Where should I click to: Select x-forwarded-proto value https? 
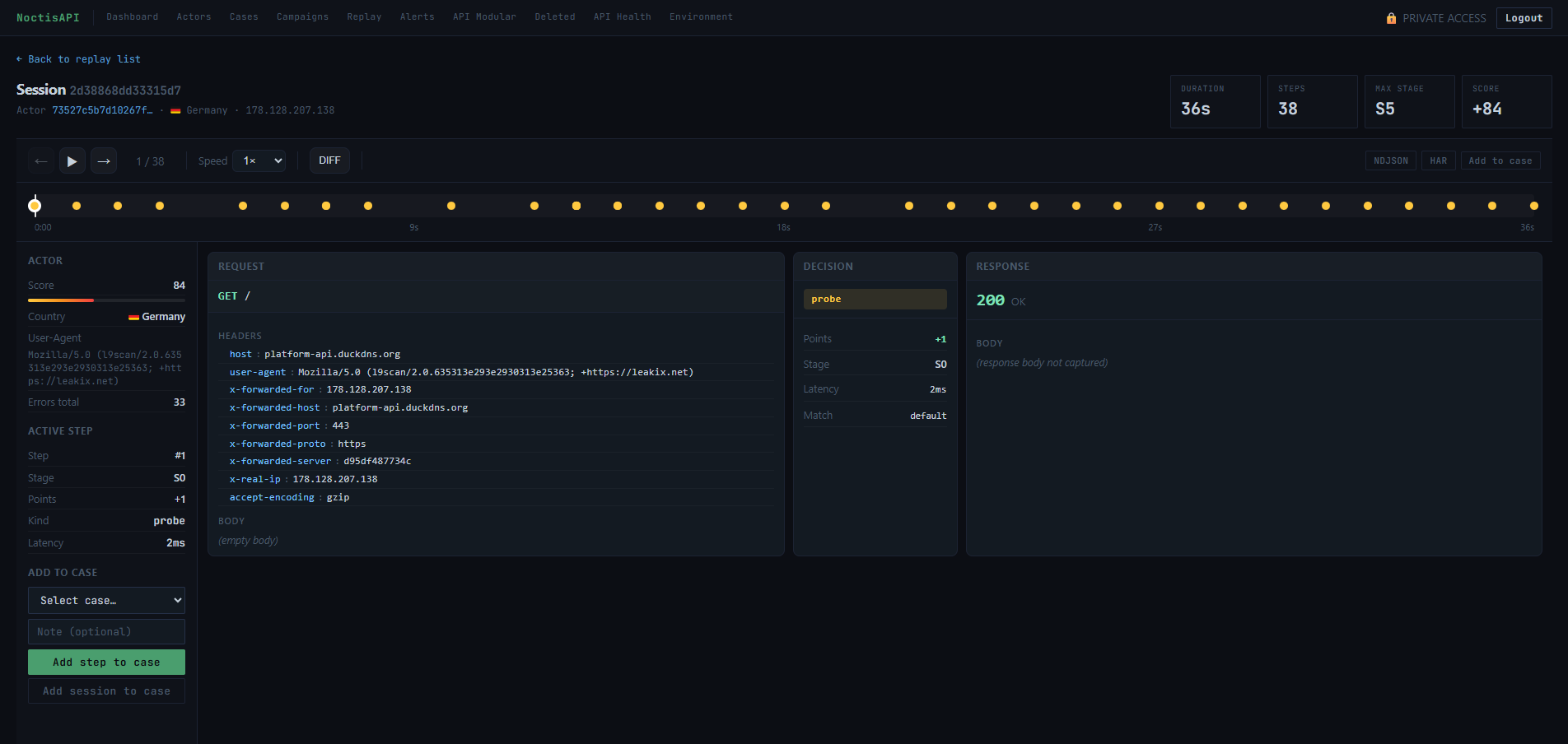coord(352,444)
